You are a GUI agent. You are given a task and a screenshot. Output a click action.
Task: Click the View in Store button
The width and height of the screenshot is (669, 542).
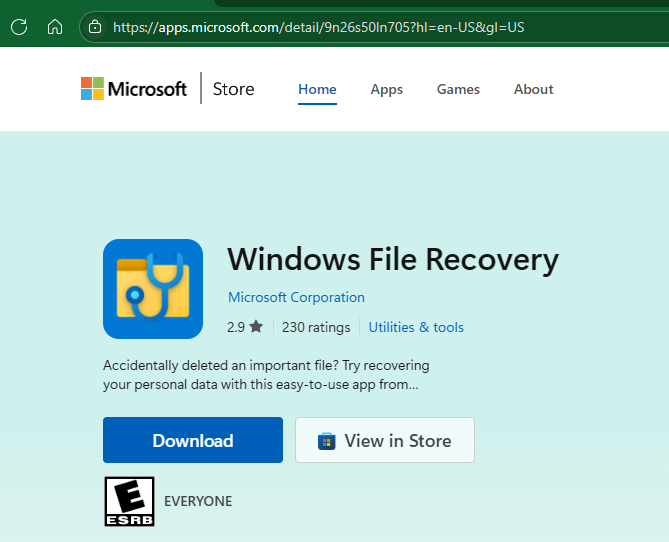coord(385,440)
